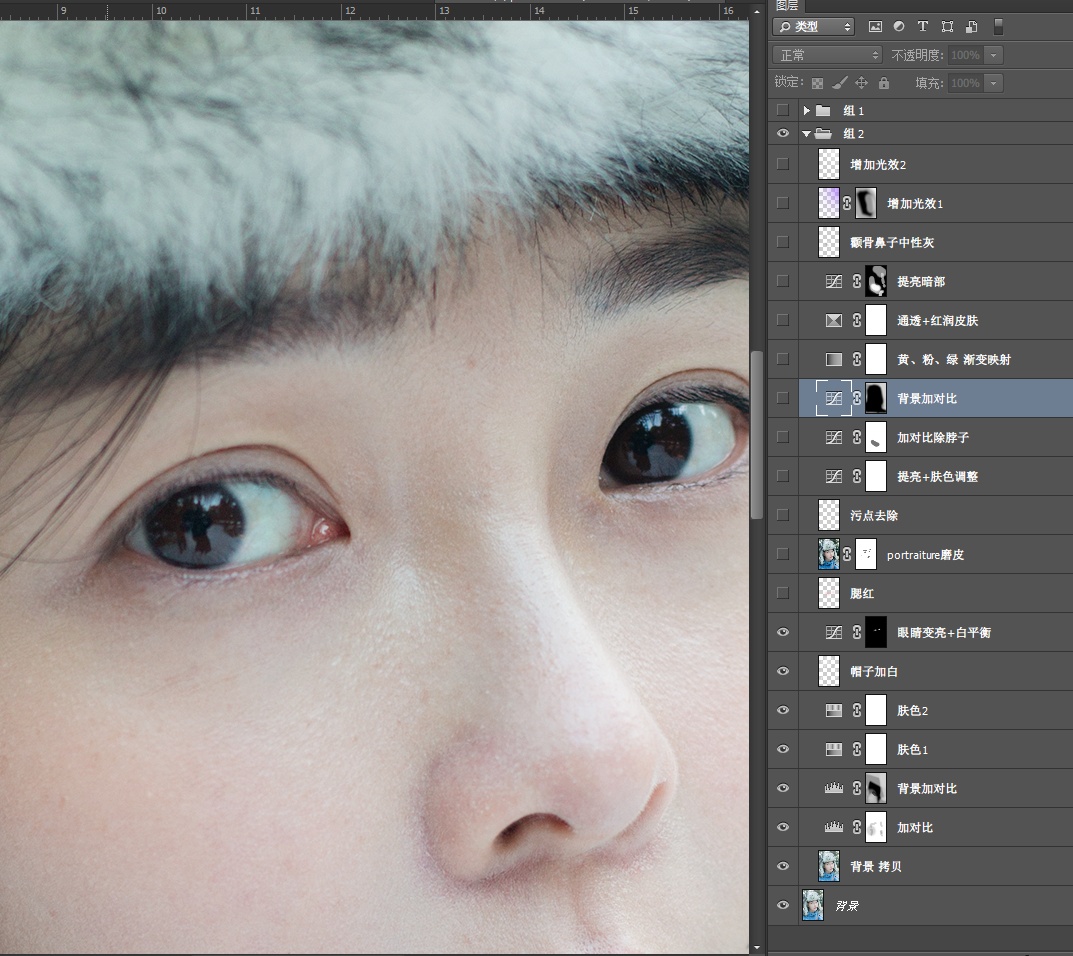Expand the 组 1 group
This screenshot has width=1073, height=956.
tap(807, 110)
